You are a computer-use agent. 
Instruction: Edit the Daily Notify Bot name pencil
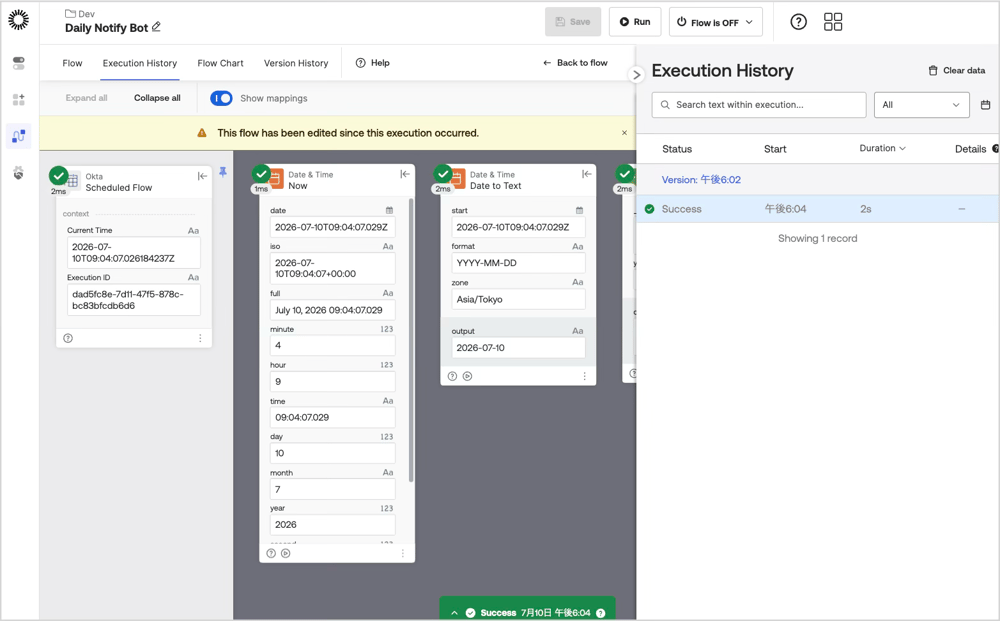156,27
